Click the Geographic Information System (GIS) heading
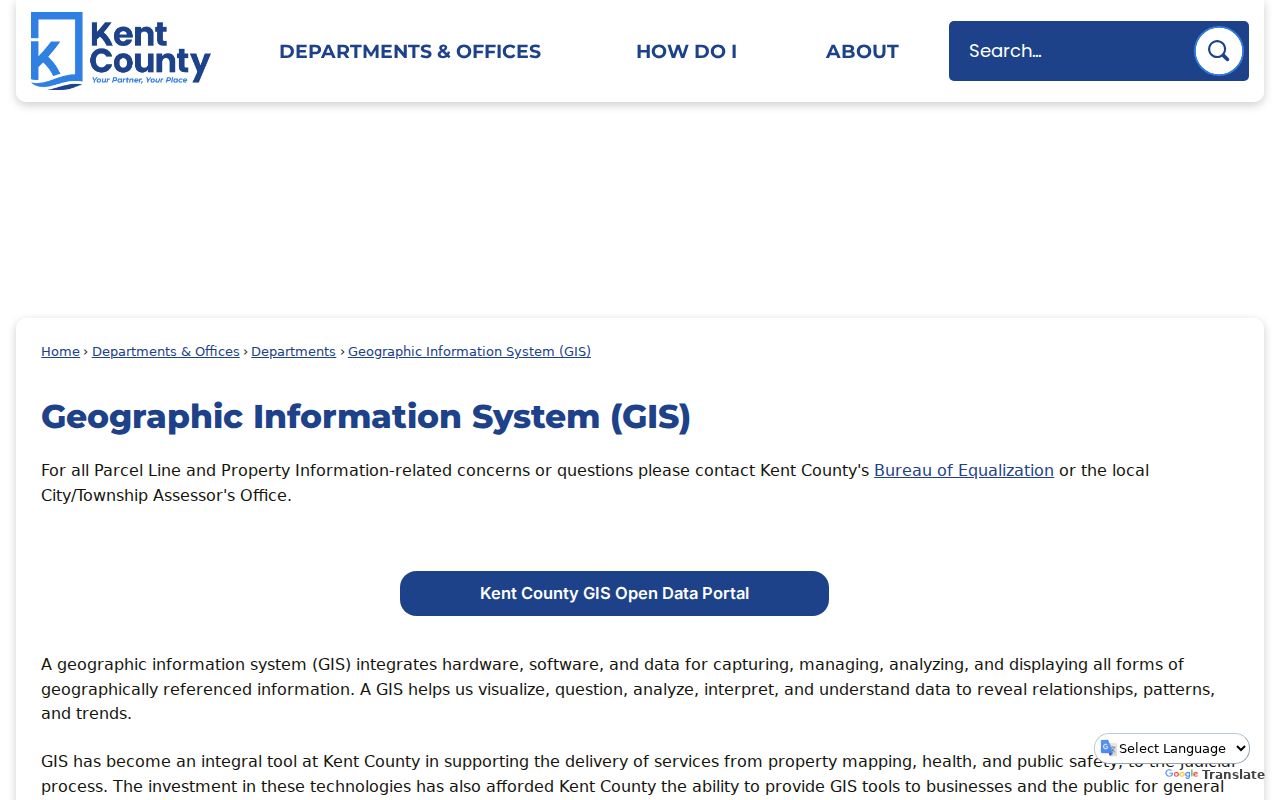This screenshot has width=1280, height=800. click(366, 416)
